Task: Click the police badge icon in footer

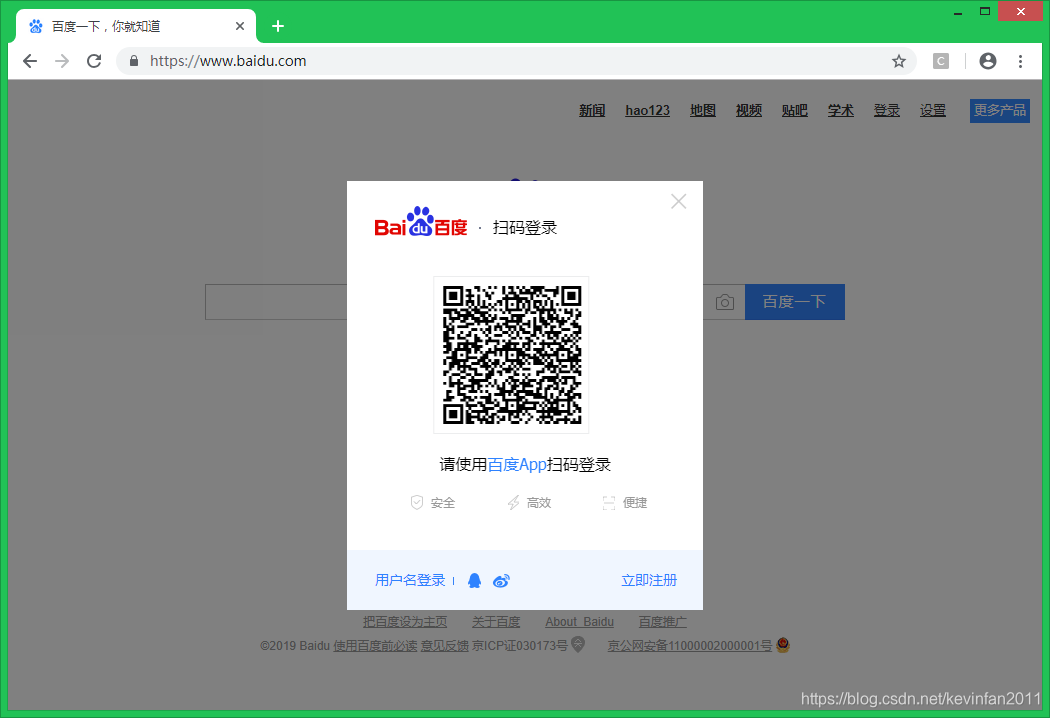Action: pos(783,645)
